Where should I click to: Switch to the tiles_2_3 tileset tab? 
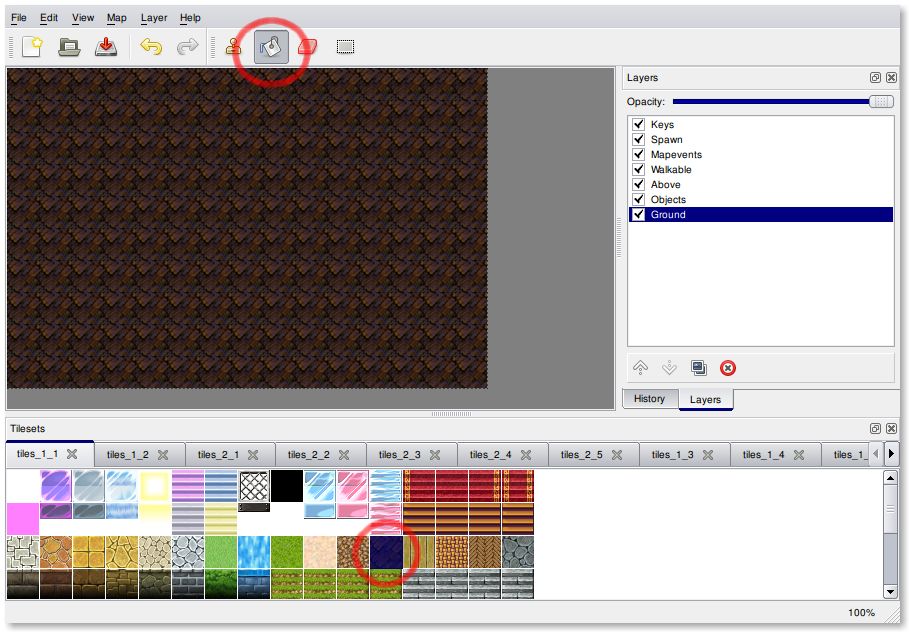pos(399,455)
